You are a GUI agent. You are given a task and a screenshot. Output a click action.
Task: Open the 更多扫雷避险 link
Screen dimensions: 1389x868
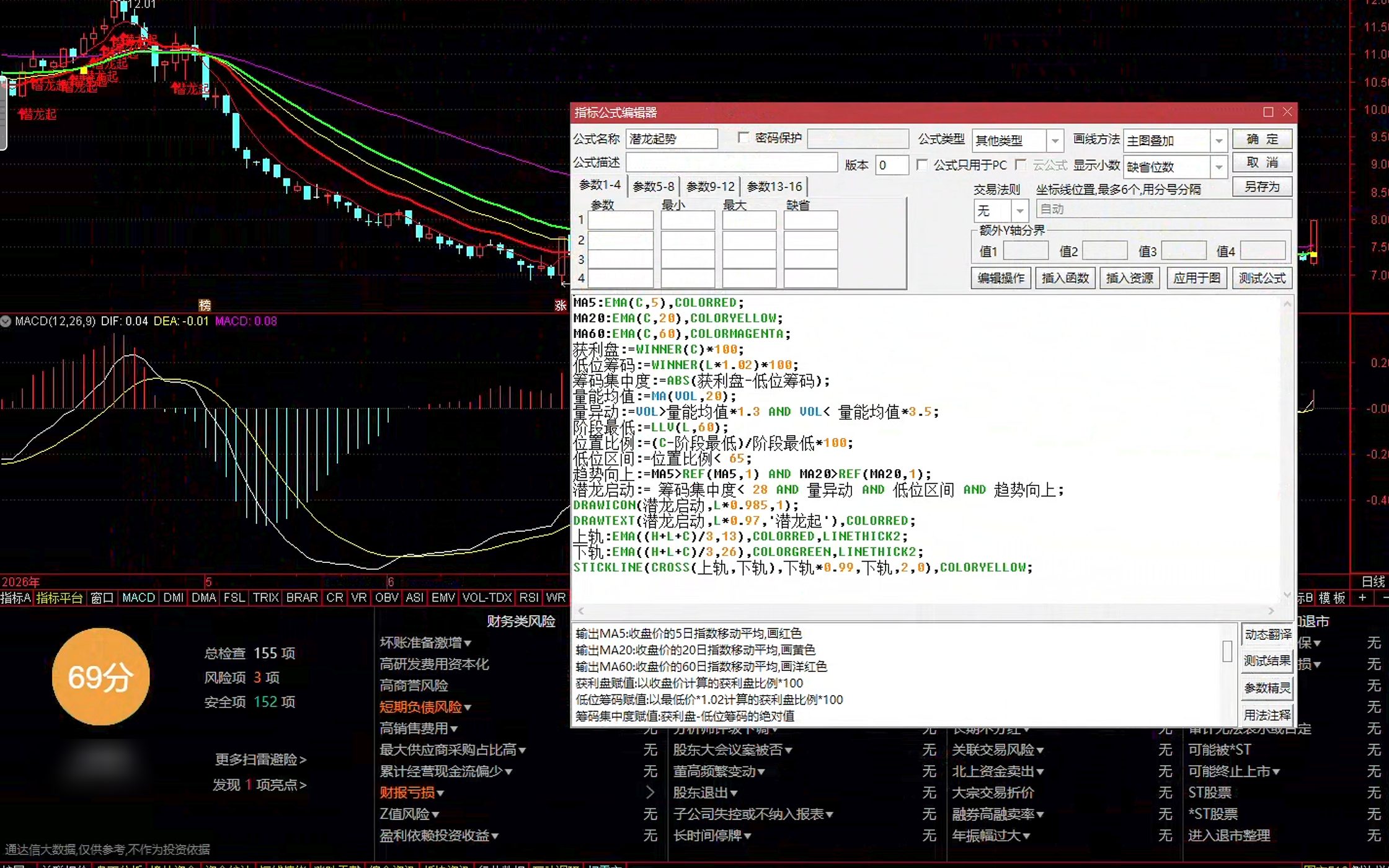click(x=260, y=759)
